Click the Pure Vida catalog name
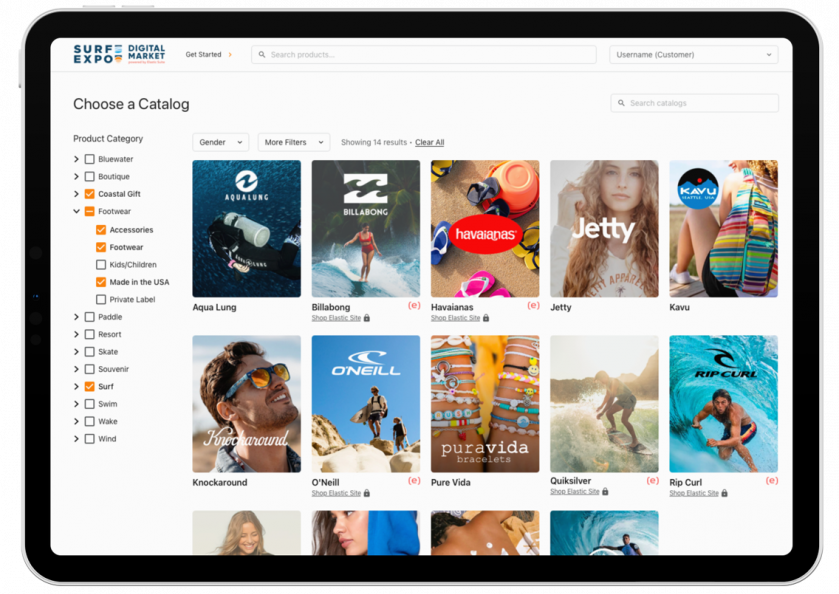The width and height of the screenshot is (839, 594). 451,482
